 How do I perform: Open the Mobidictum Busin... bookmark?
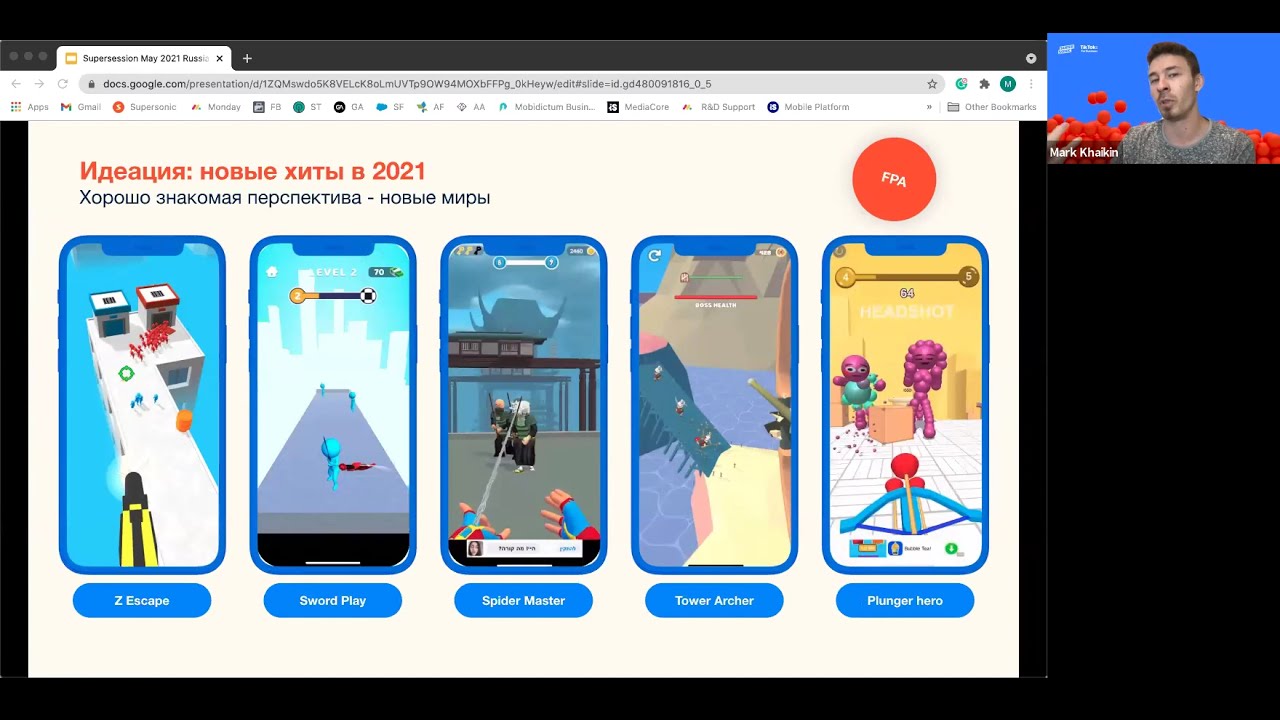pos(546,107)
